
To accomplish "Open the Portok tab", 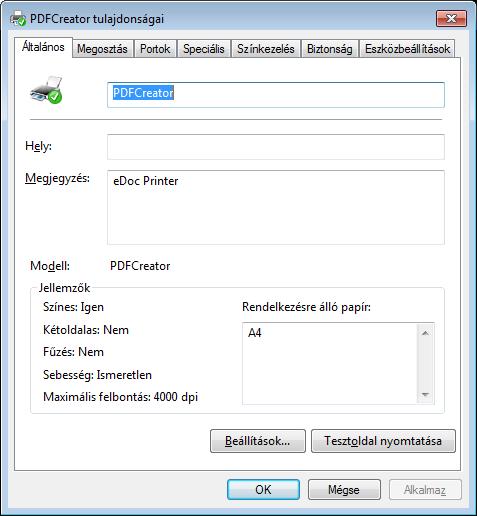I will [x=155, y=49].
